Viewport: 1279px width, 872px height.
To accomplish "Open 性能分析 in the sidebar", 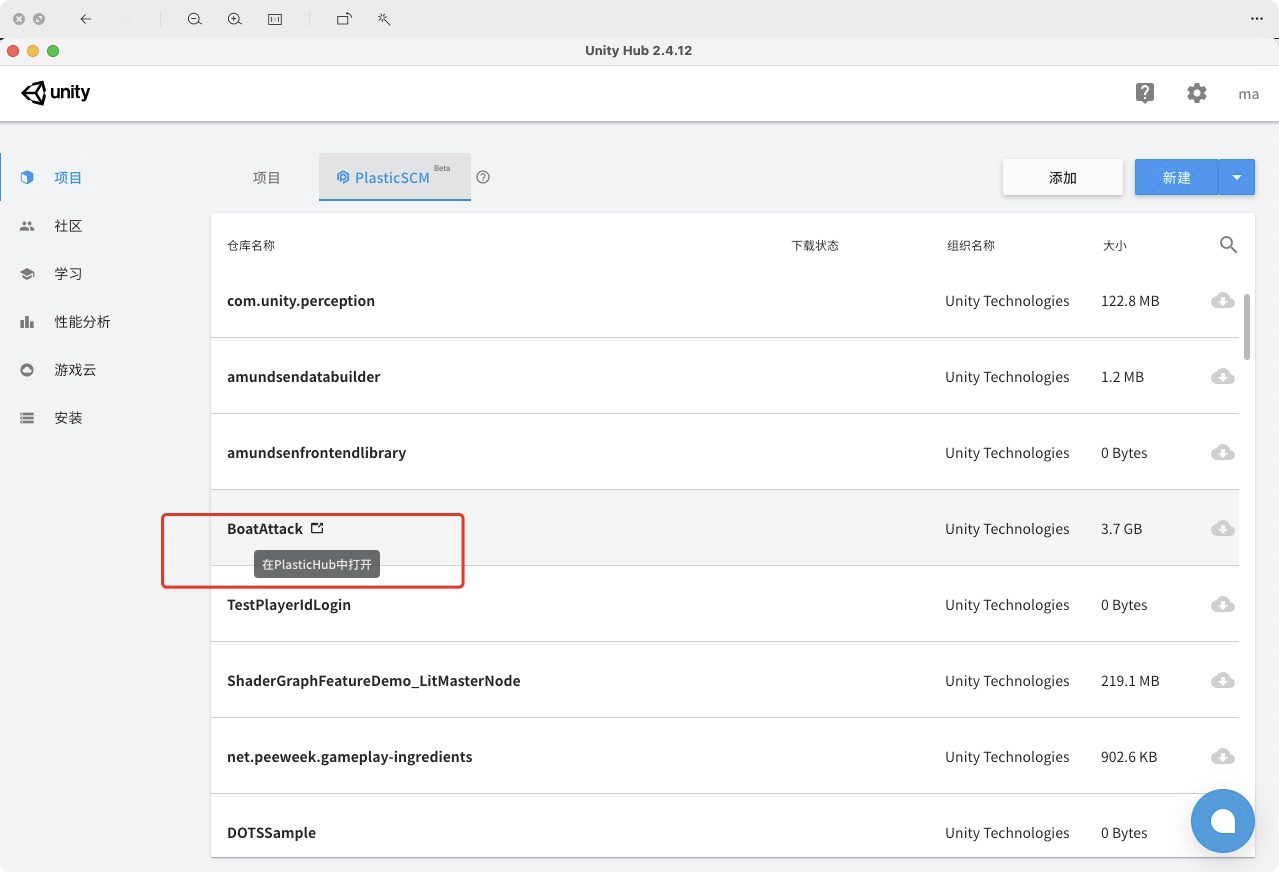I will 82,322.
